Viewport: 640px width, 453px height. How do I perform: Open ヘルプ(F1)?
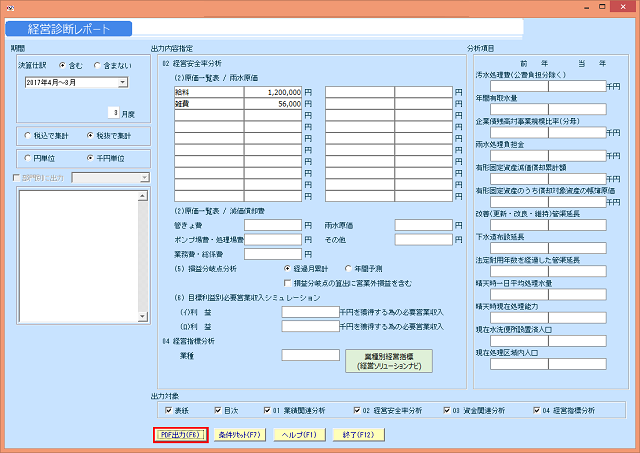[299, 435]
